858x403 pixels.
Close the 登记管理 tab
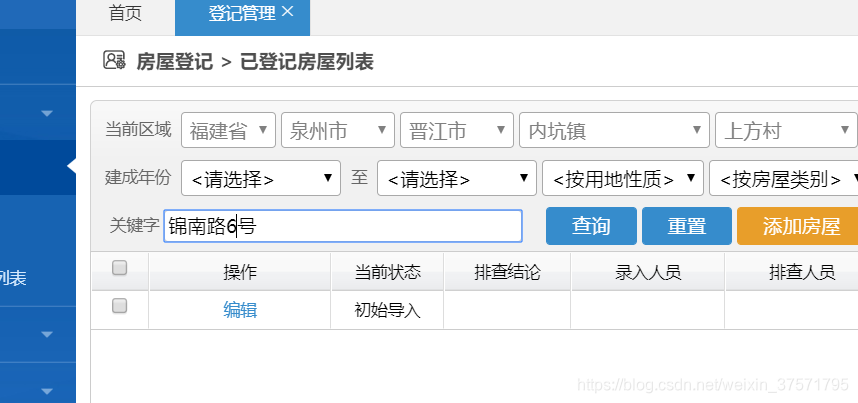coord(288,11)
